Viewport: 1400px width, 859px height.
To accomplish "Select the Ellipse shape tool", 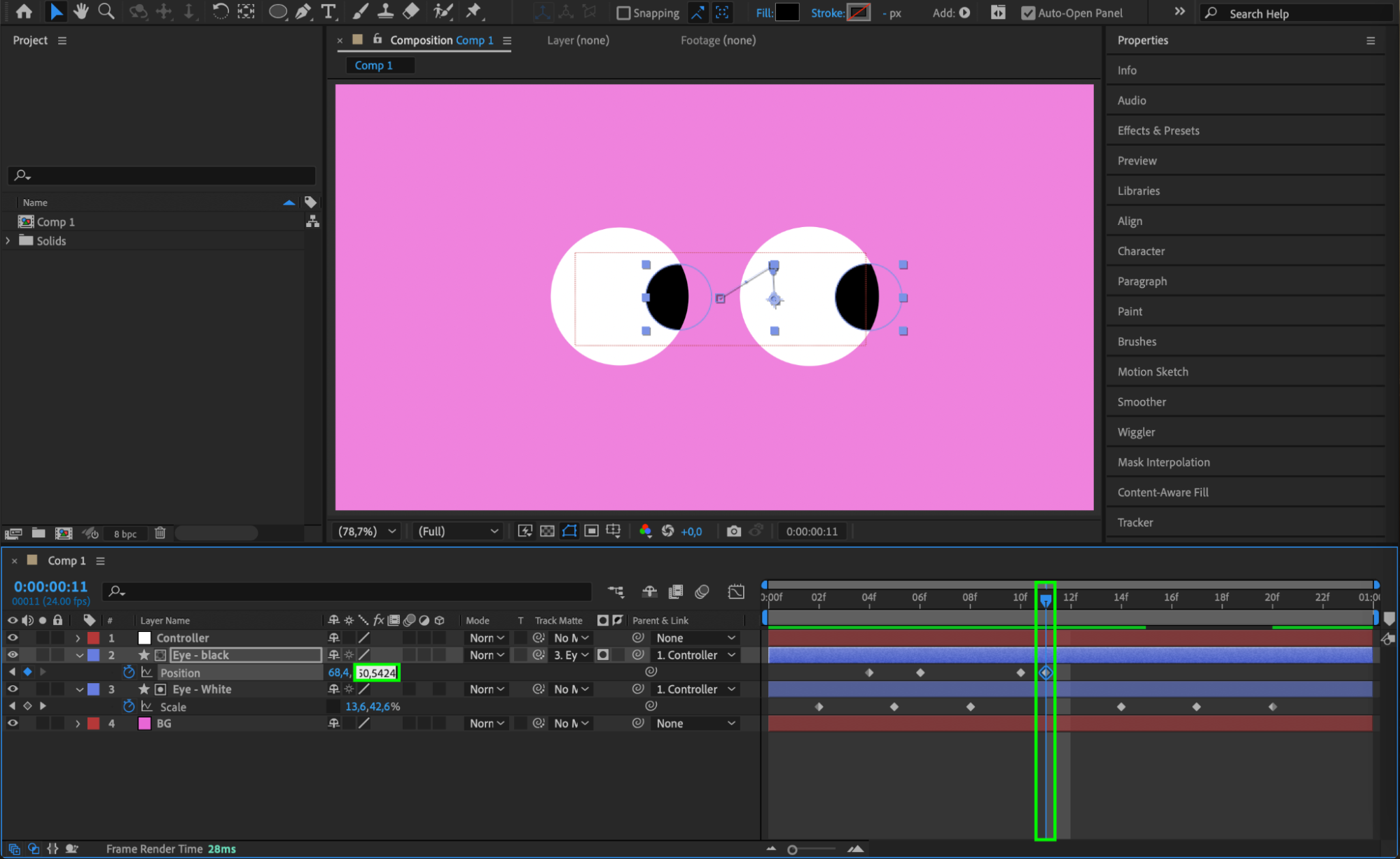I will click(x=278, y=11).
